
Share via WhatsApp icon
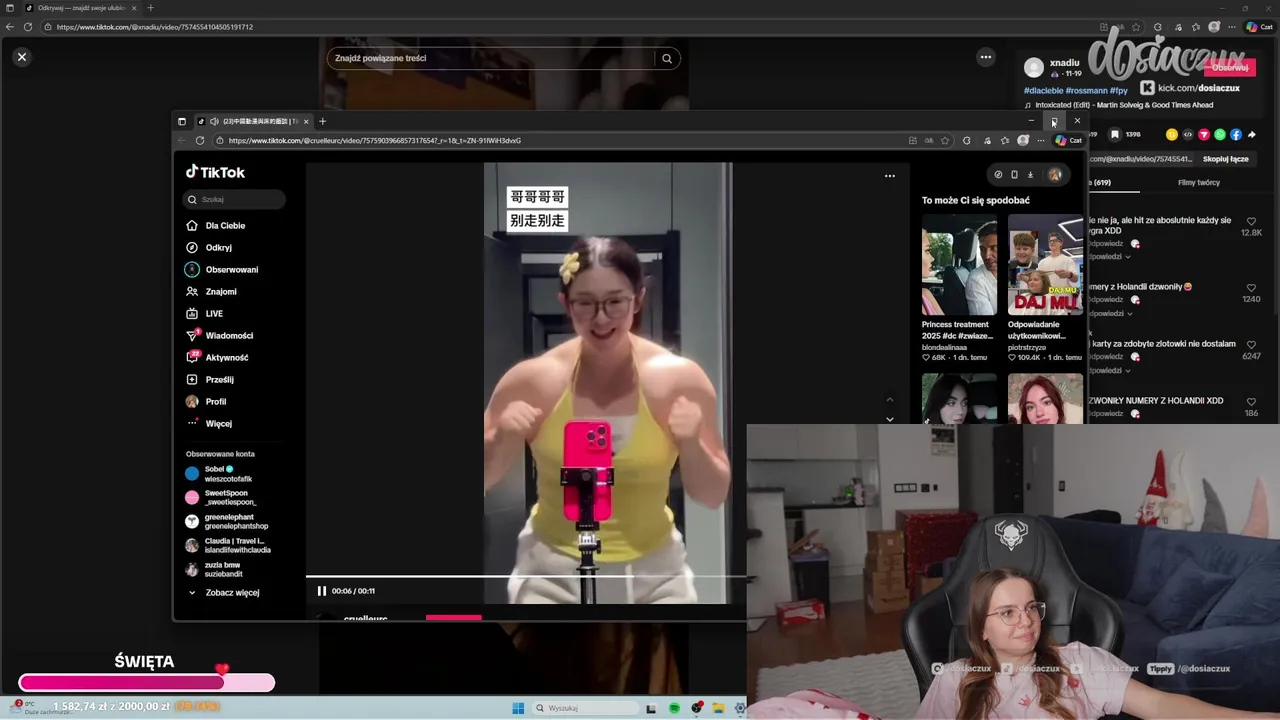[x=1220, y=134]
